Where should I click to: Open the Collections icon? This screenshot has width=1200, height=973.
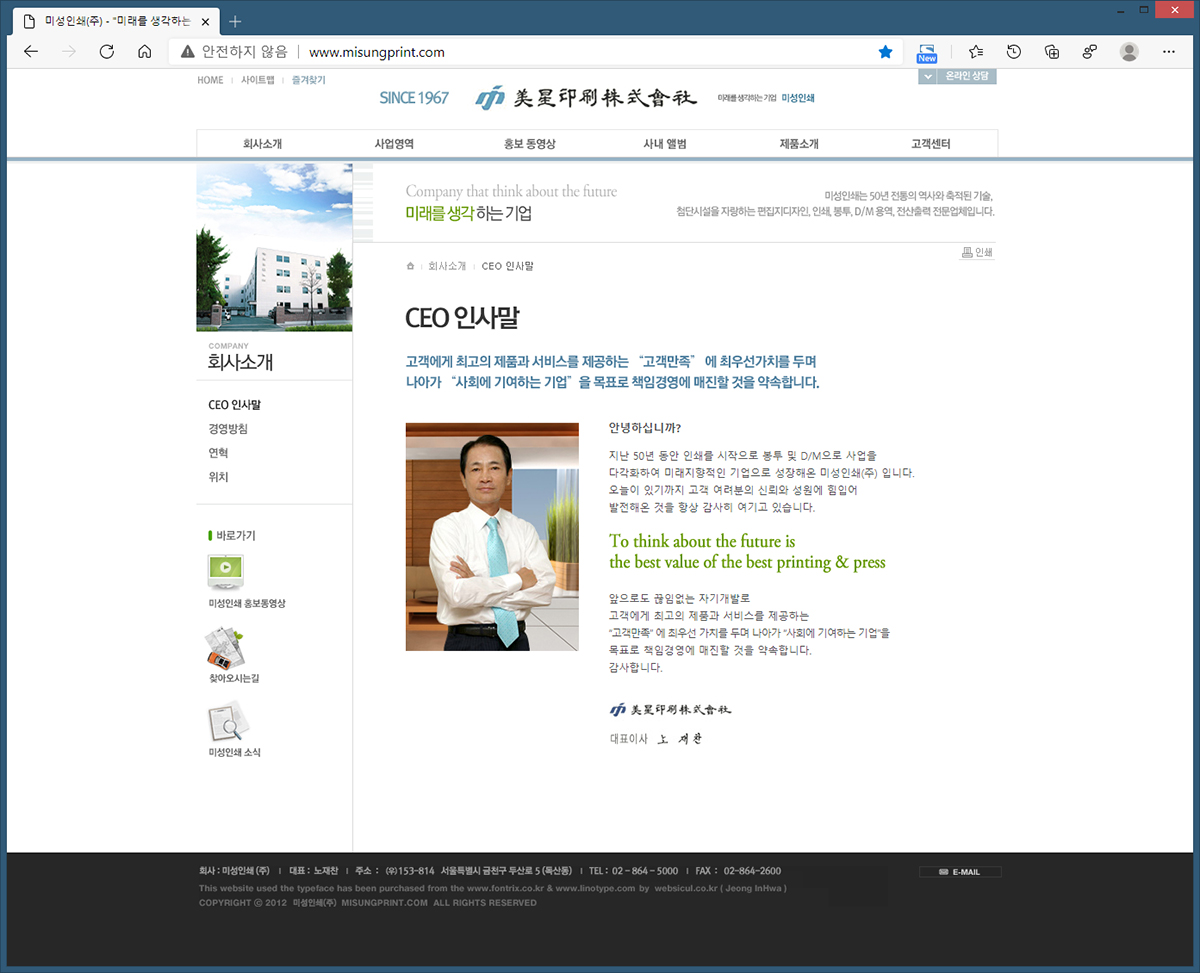pyautogui.click(x=1051, y=52)
